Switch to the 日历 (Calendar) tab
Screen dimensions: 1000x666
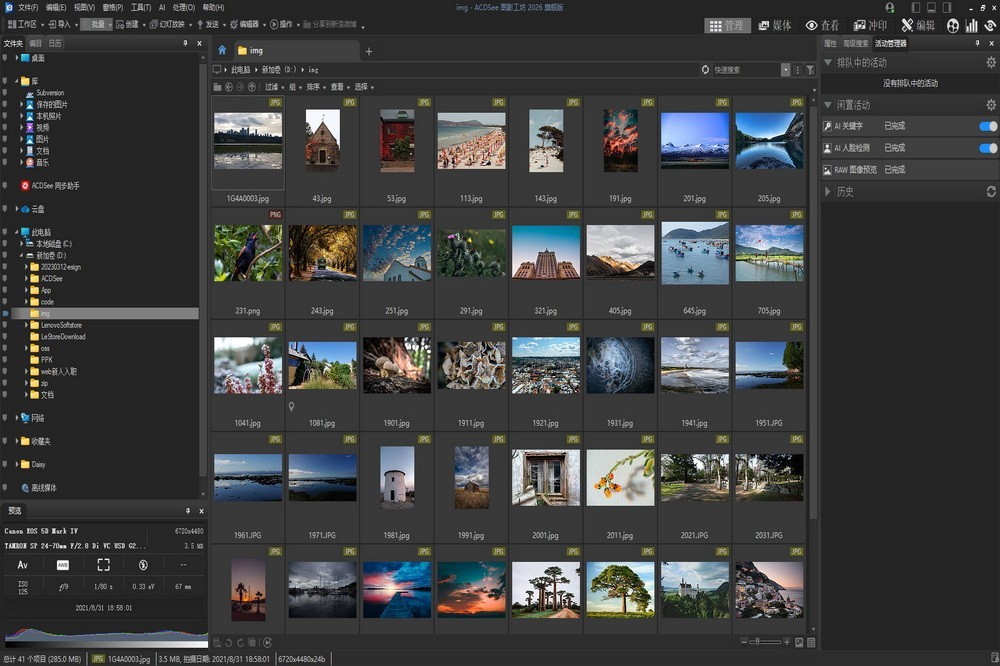[54, 44]
